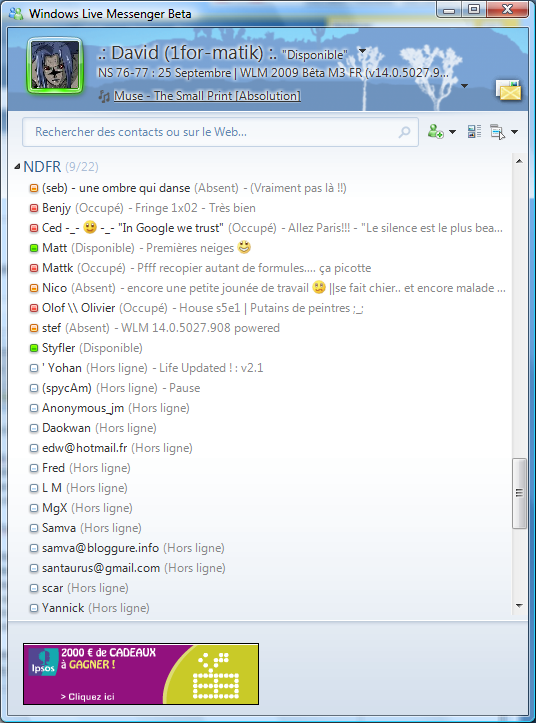
Task: Click the Windows Live Messenger title icon
Action: pyautogui.click(x=16, y=13)
